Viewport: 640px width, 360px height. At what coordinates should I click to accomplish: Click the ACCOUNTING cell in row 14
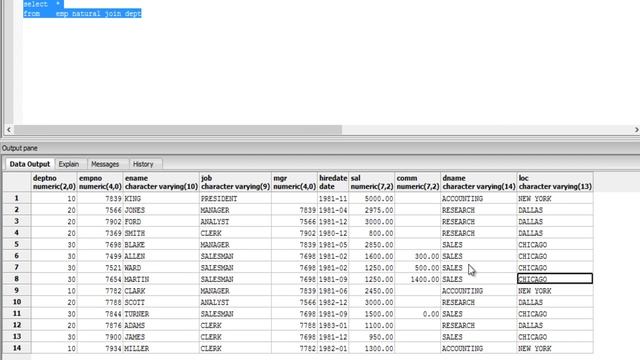[479, 349]
